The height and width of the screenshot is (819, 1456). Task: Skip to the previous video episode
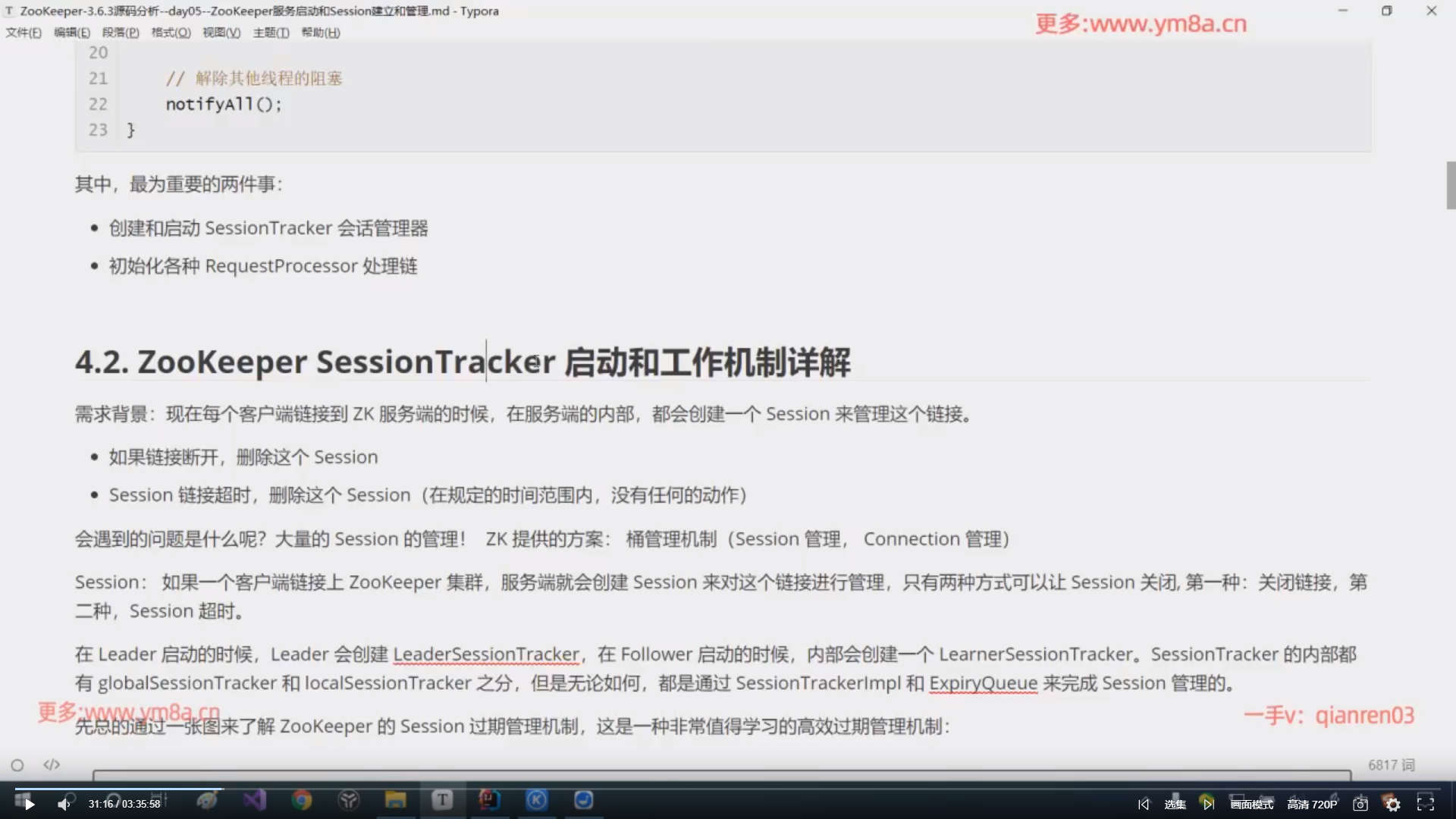click(1144, 804)
